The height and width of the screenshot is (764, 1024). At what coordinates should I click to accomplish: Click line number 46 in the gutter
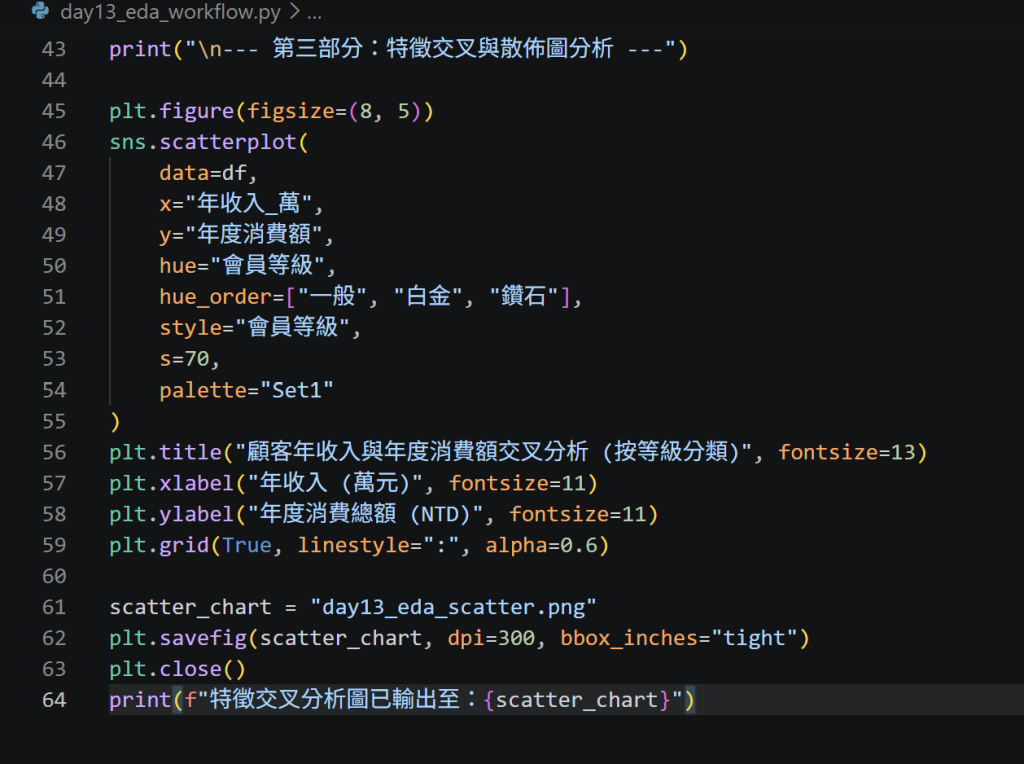(54, 142)
